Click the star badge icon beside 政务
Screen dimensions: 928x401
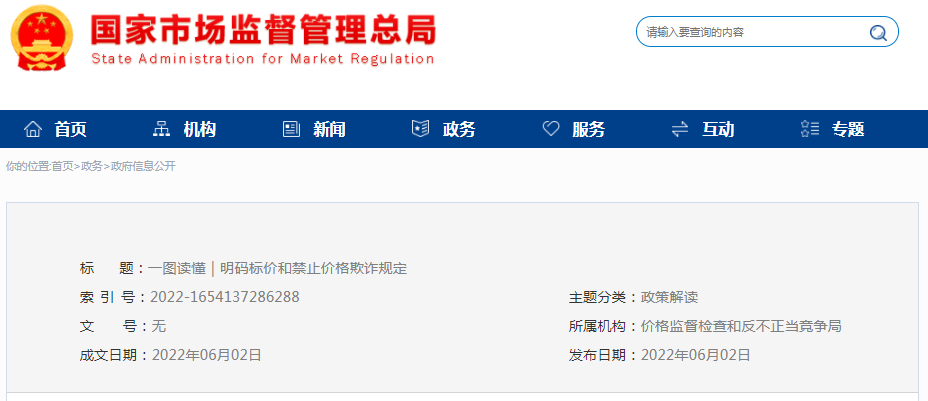pos(420,128)
